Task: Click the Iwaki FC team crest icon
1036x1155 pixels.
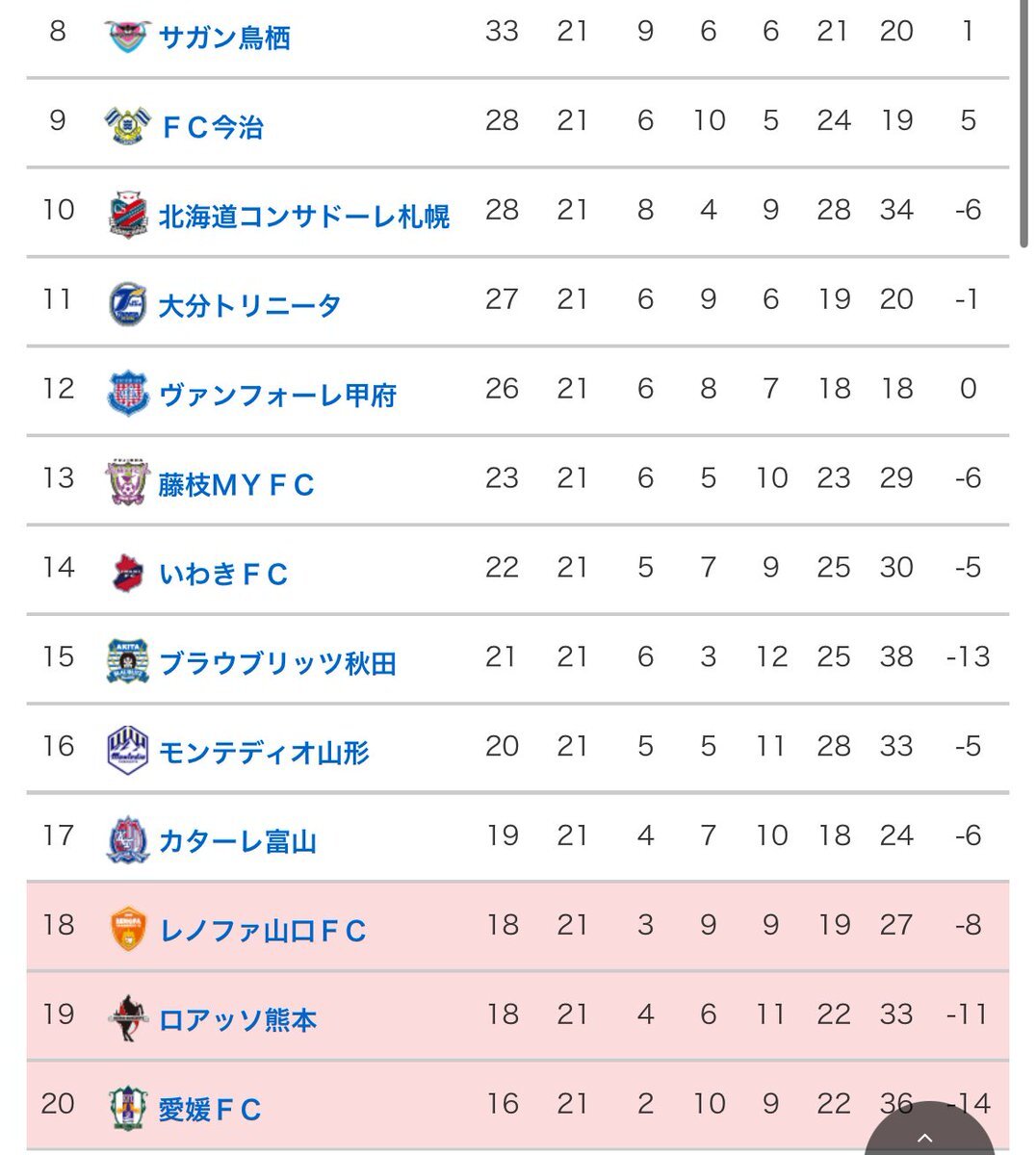Action: [x=128, y=573]
